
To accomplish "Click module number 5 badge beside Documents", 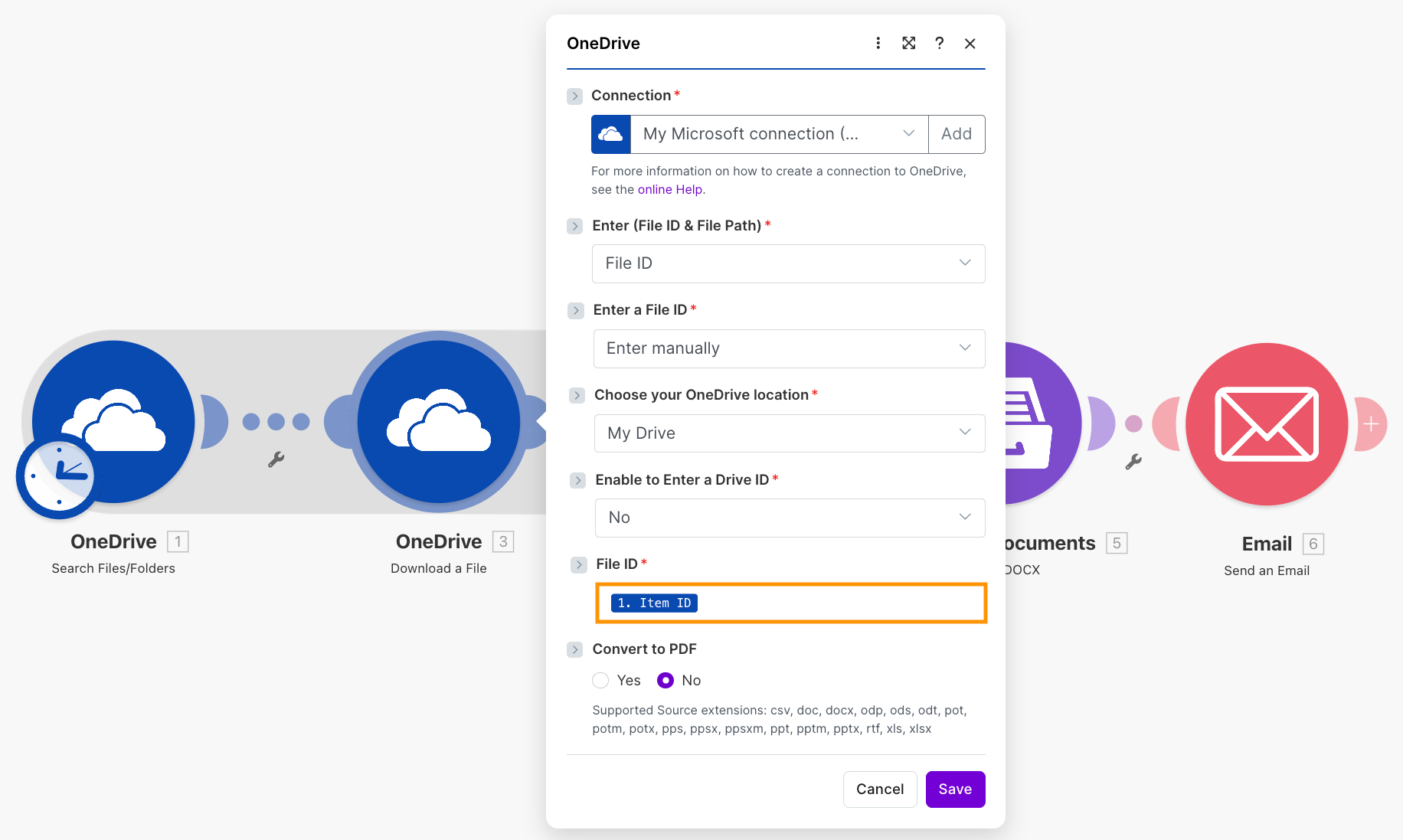I will click(1117, 543).
